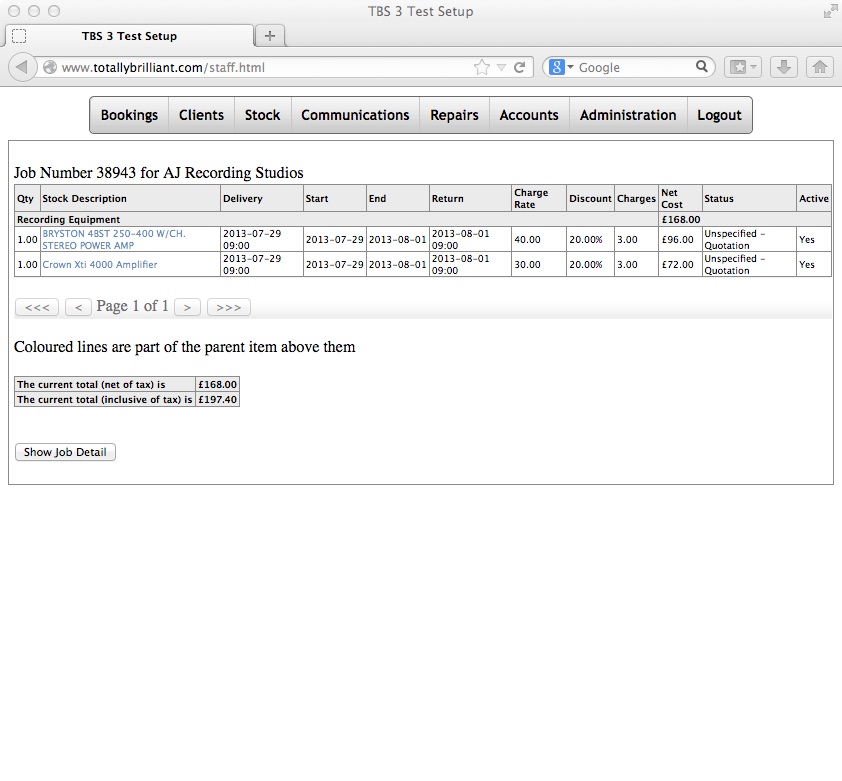Screen dimensions: 842x781
Task: Open the Communications menu
Action: click(355, 115)
